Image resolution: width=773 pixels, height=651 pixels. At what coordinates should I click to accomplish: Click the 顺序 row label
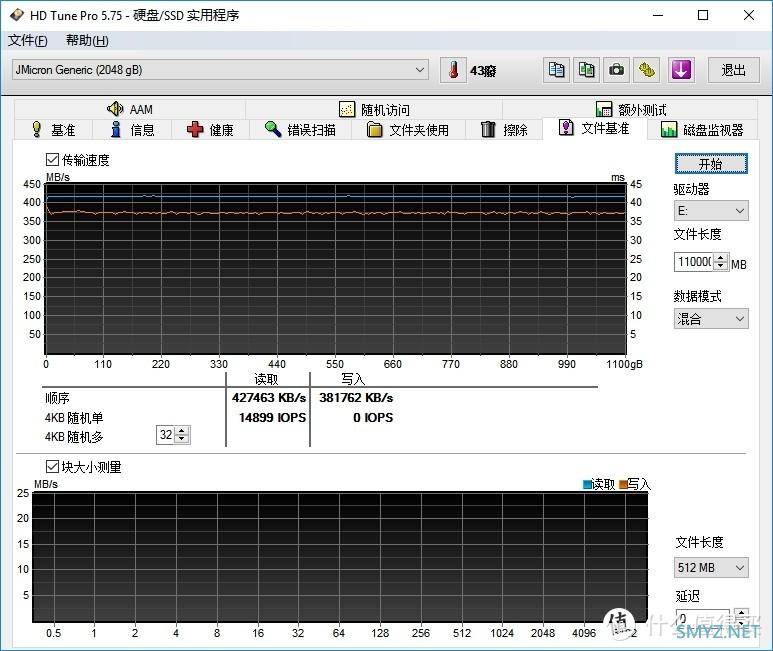pyautogui.click(x=57, y=398)
